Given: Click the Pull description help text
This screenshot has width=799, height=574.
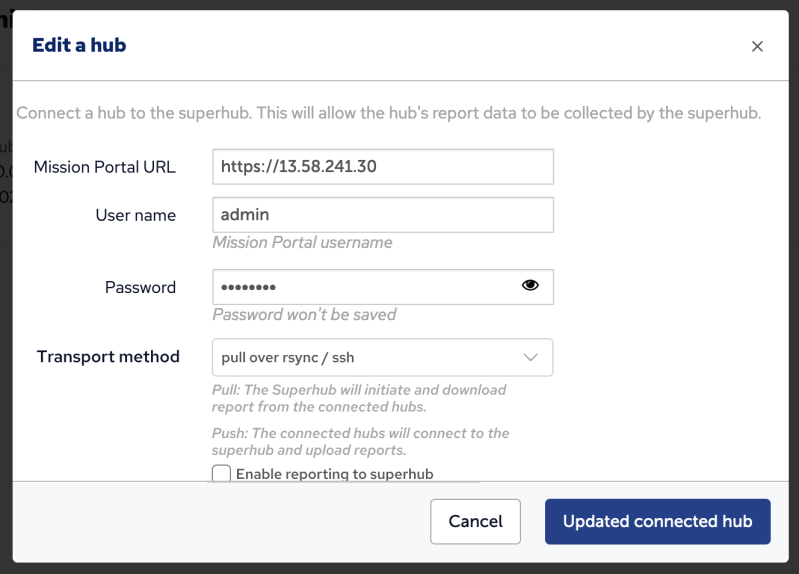Looking at the screenshot, I should [x=359, y=398].
